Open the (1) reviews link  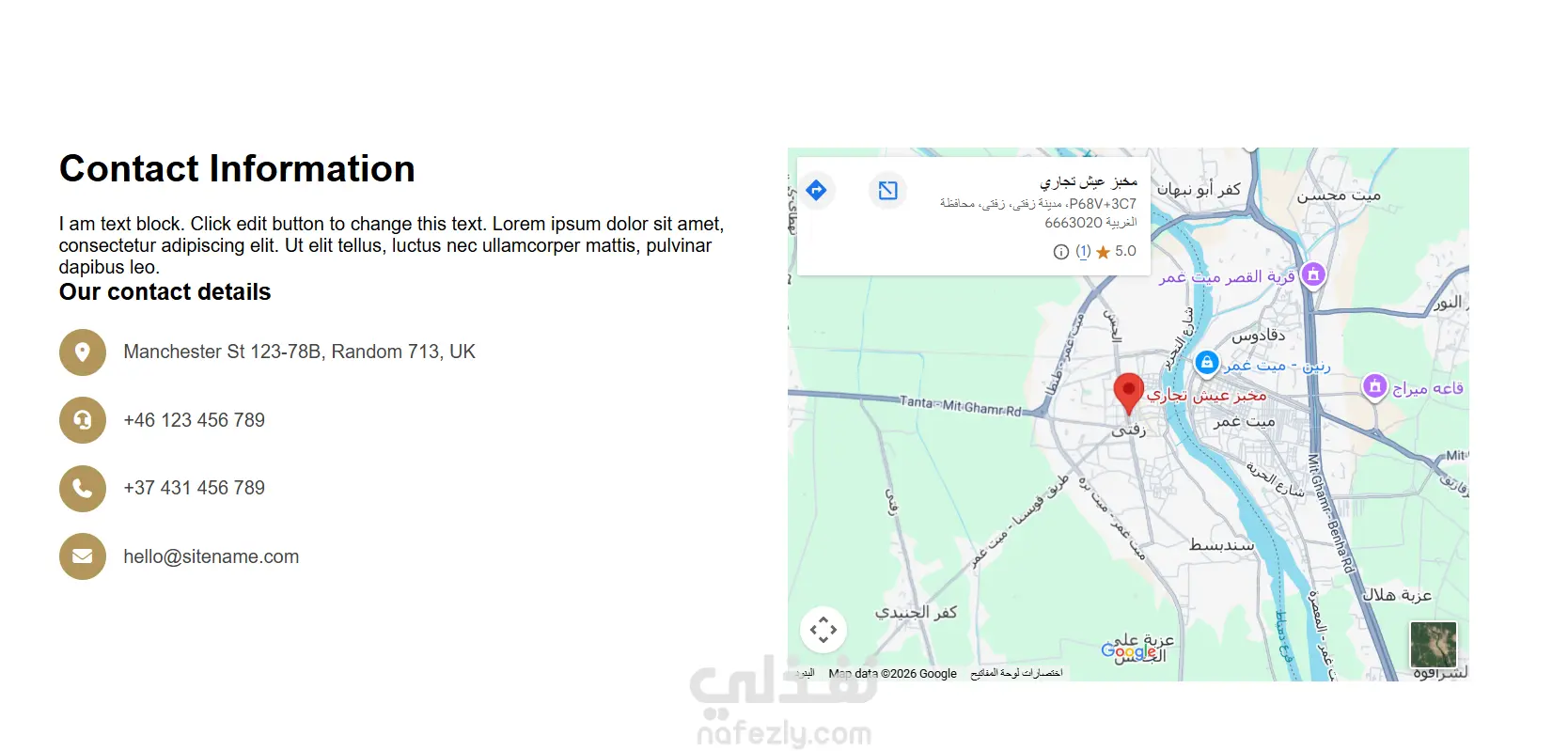(1083, 251)
